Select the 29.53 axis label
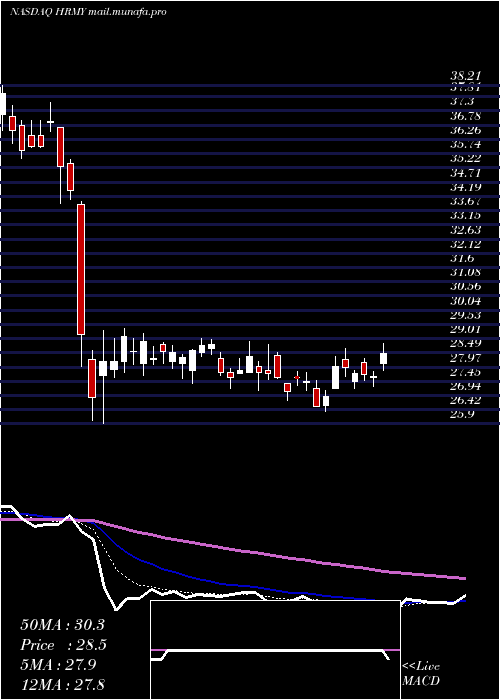This screenshot has width=500, height=700. (x=465, y=315)
